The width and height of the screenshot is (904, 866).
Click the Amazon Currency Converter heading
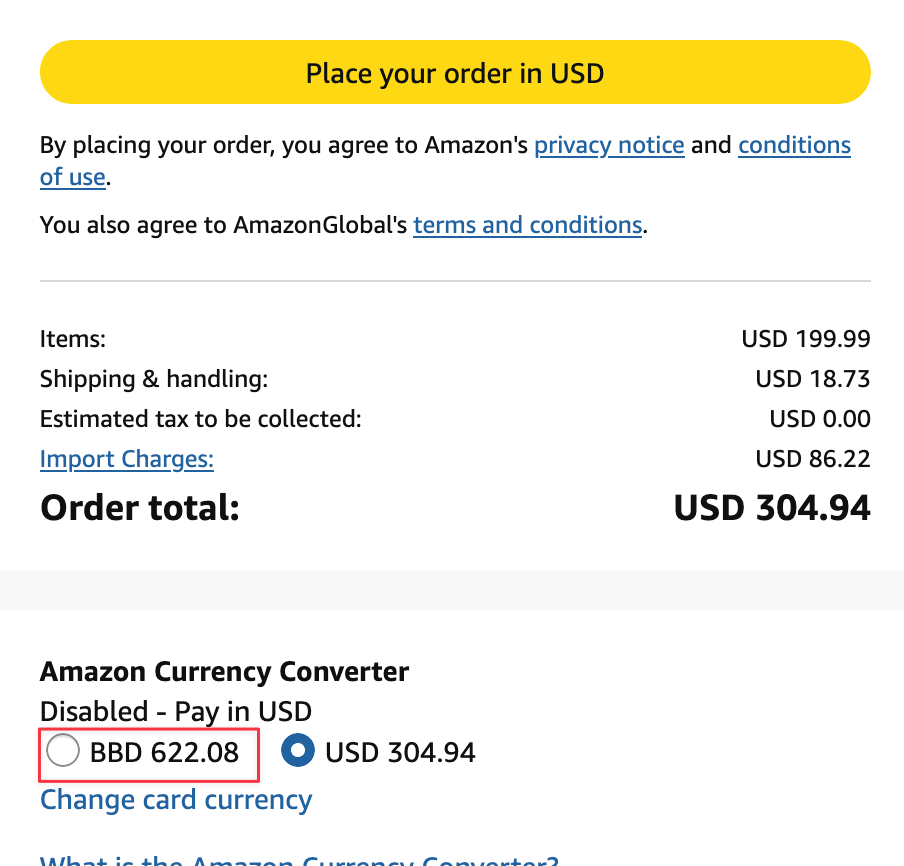click(x=224, y=672)
